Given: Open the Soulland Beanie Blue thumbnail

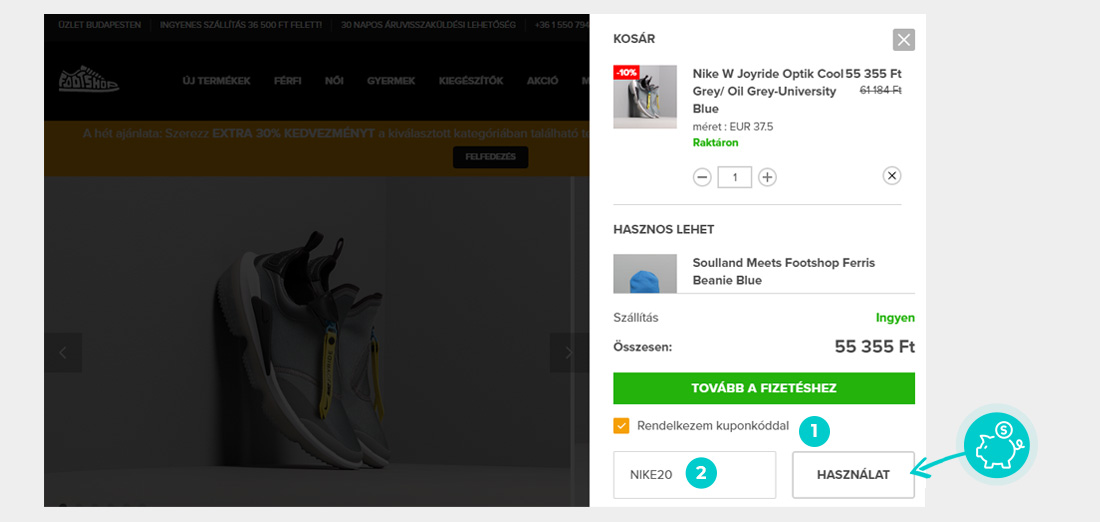Looking at the screenshot, I should click(645, 274).
